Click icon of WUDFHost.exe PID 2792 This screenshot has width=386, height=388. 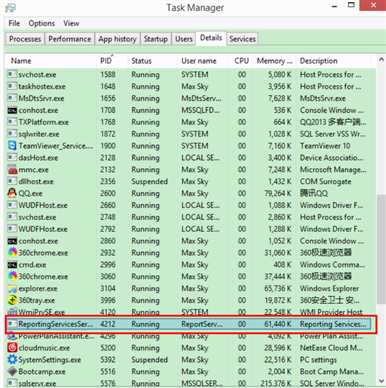point(12,229)
